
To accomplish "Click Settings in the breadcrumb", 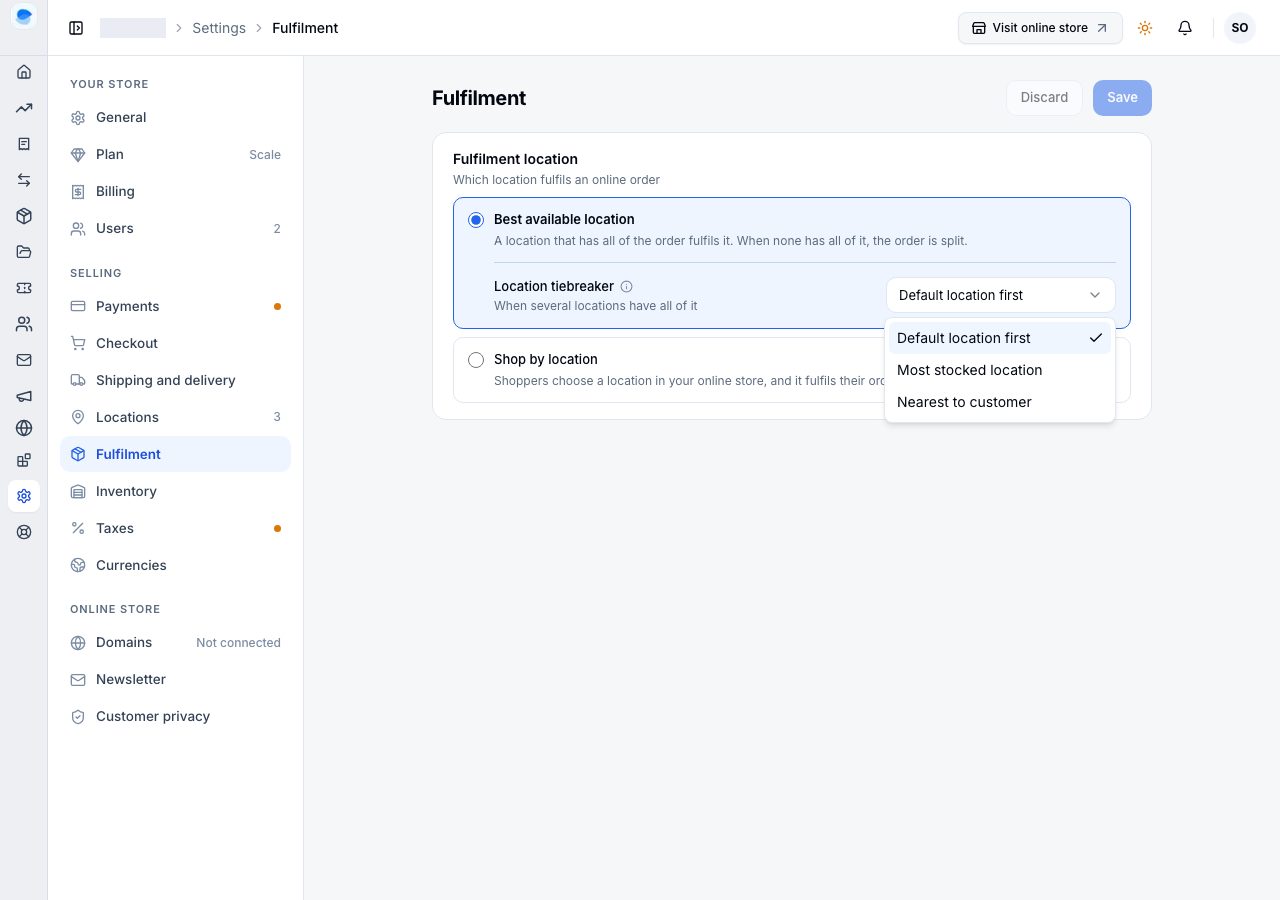I will coord(219,28).
